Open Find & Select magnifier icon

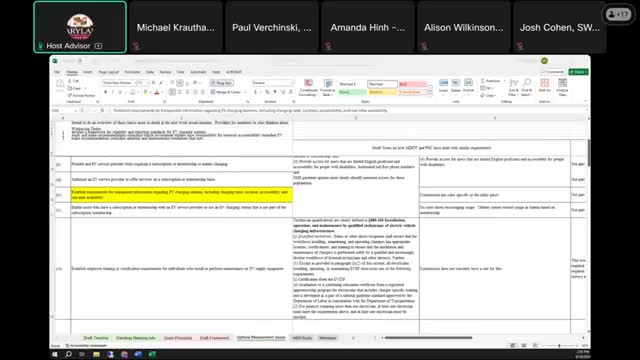tap(527, 88)
